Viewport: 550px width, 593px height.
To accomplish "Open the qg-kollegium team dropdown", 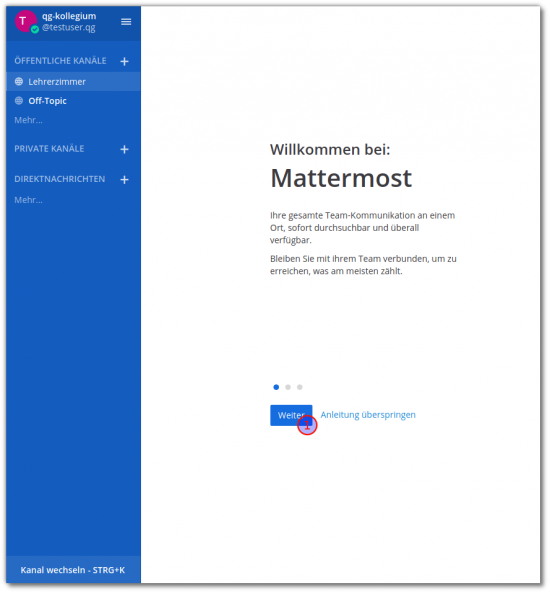I will click(x=69, y=16).
